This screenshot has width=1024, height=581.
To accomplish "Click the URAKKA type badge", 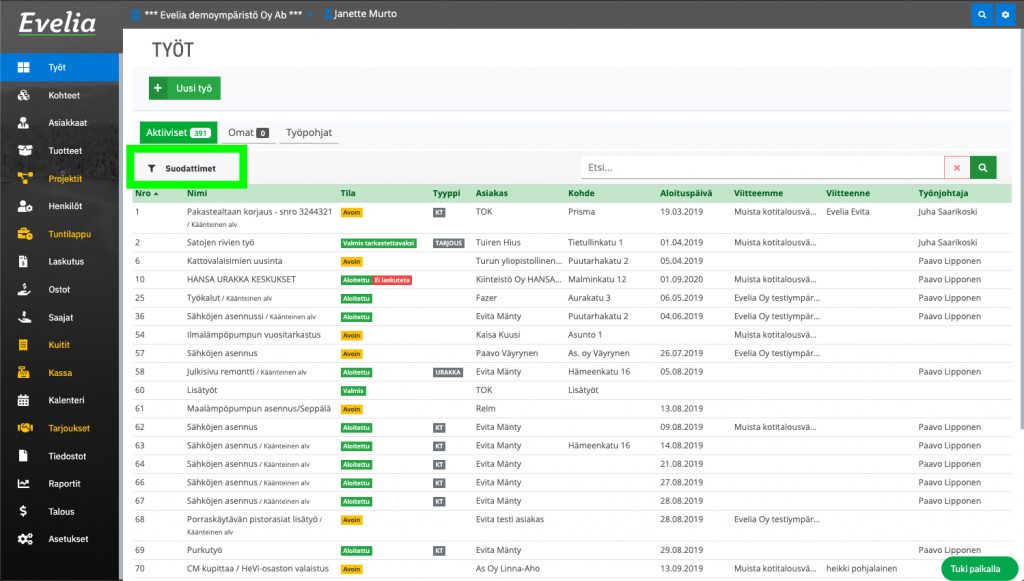I will click(x=448, y=373).
